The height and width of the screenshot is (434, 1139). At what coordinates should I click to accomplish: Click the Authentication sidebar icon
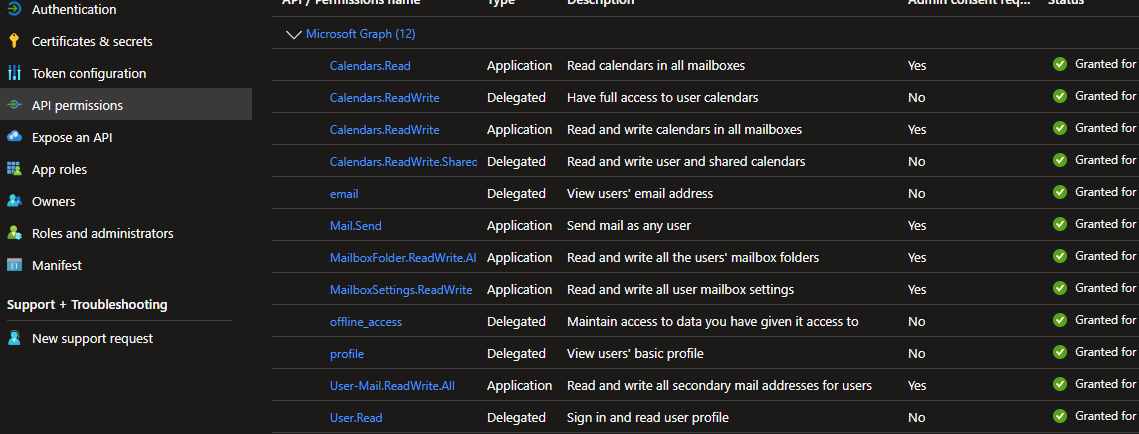[x=14, y=9]
